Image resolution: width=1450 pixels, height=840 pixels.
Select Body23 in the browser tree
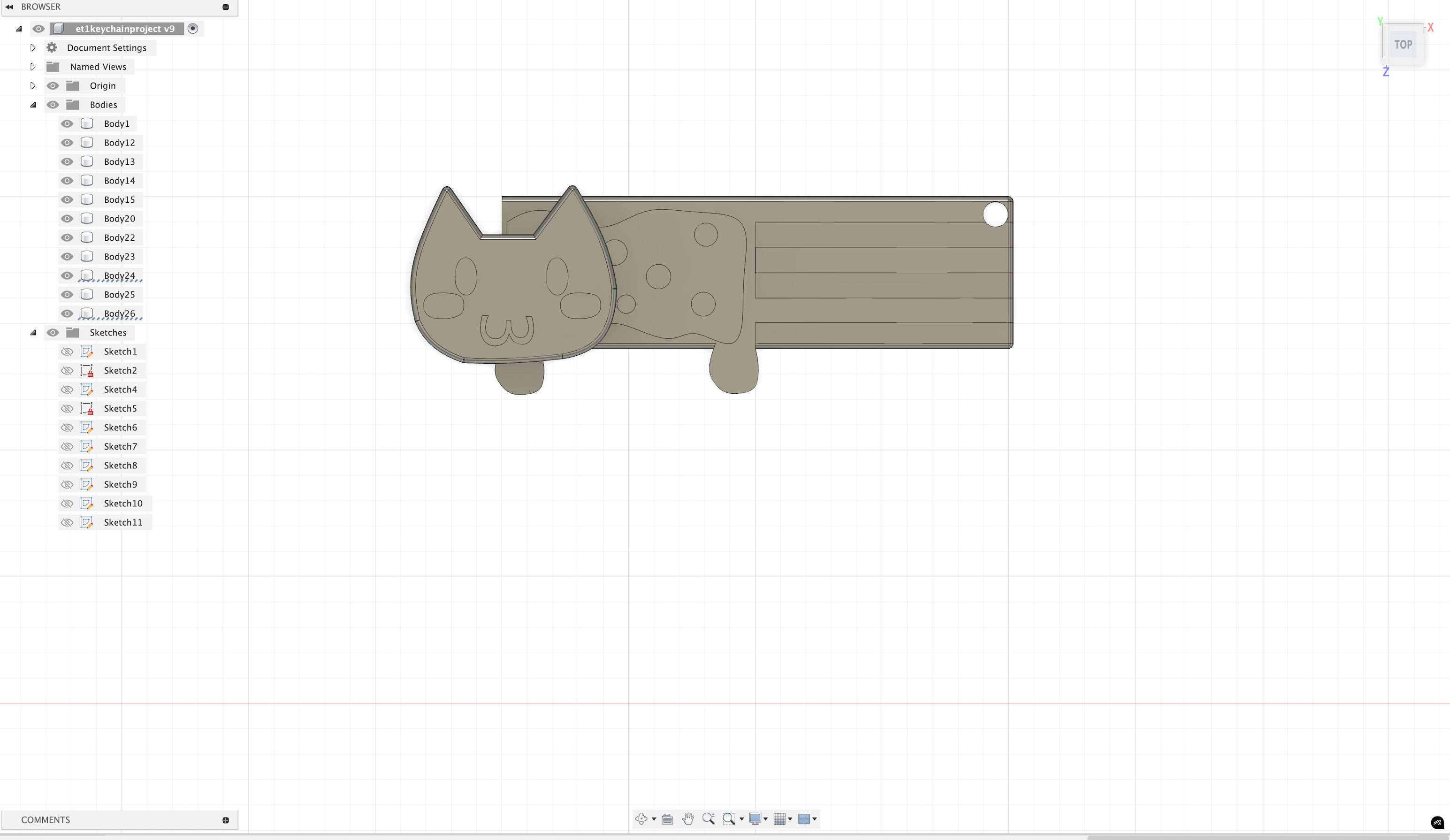(119, 257)
